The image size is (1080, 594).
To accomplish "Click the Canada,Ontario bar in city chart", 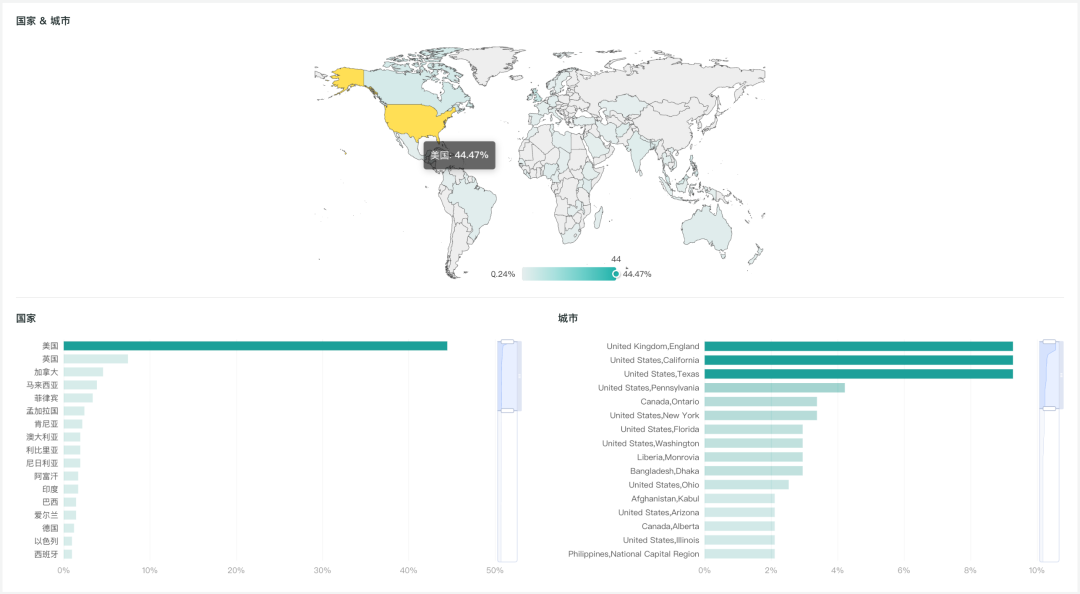I will click(760, 402).
